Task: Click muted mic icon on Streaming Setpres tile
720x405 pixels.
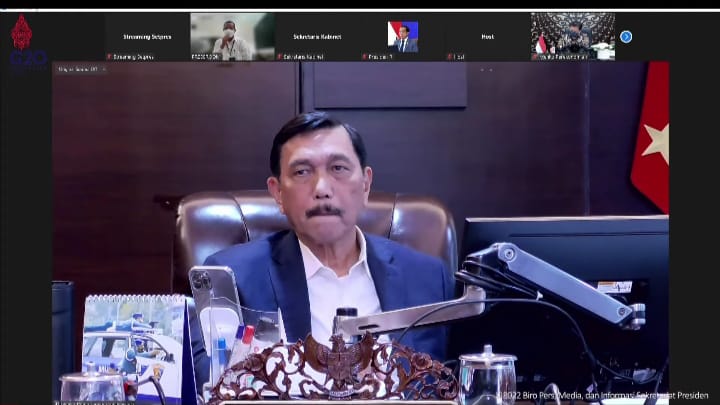Action: point(109,57)
